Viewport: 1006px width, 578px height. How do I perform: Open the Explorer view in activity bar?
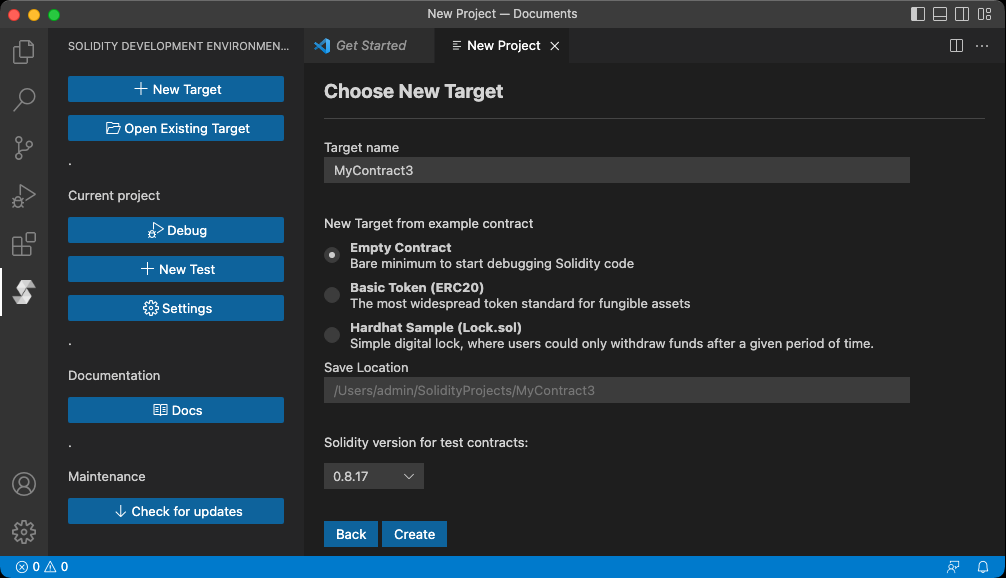coord(24,52)
